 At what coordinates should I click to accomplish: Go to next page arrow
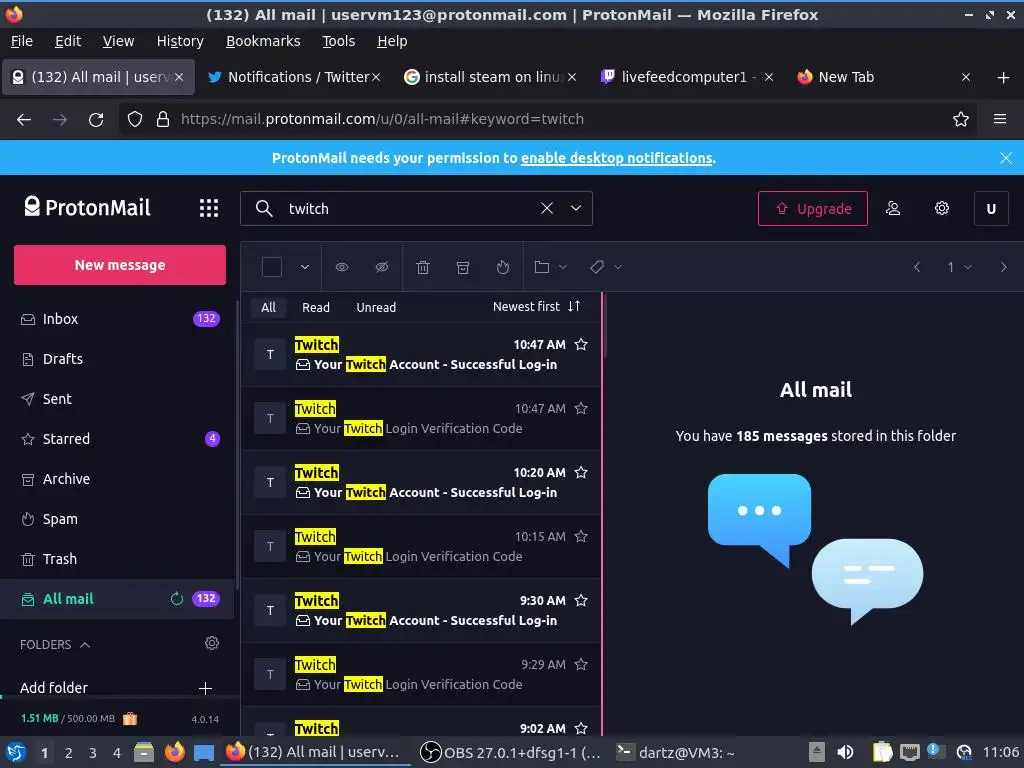pyautogui.click(x=1003, y=267)
